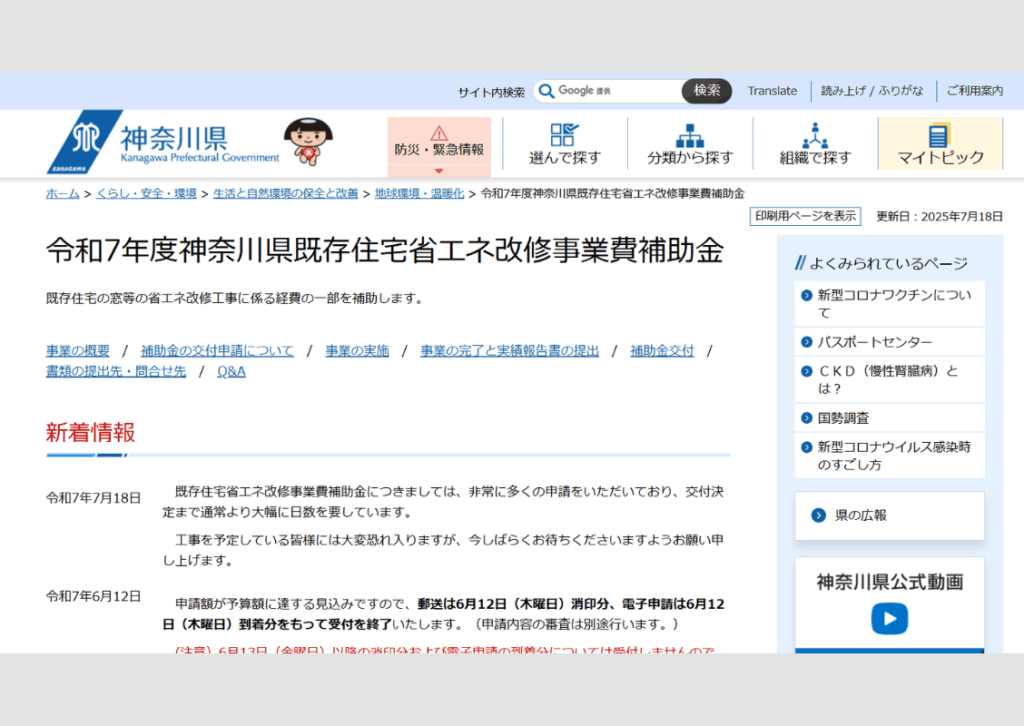Open the Q&A anchor link
This screenshot has width=1024, height=726.
pyautogui.click(x=231, y=372)
